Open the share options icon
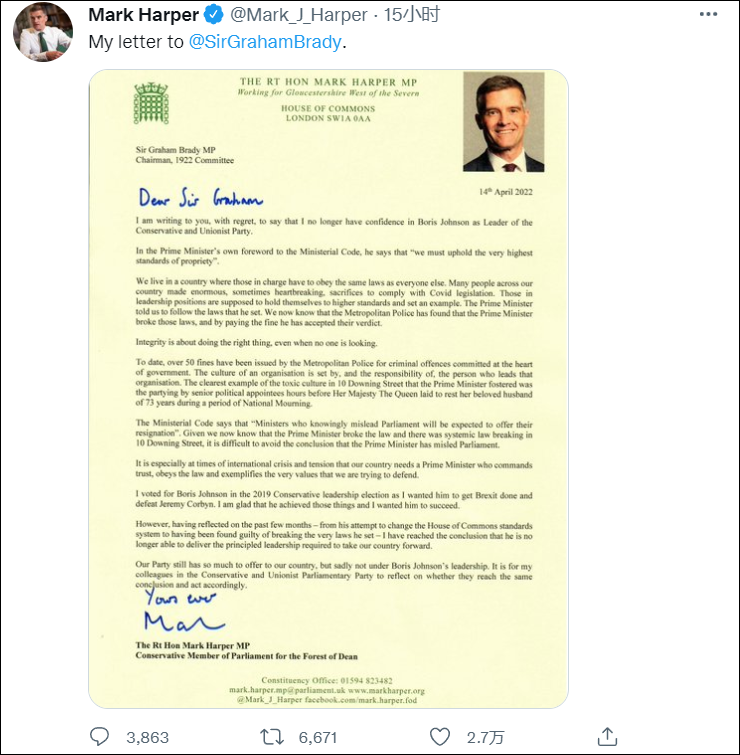The image size is (740, 755). pyautogui.click(x=607, y=737)
